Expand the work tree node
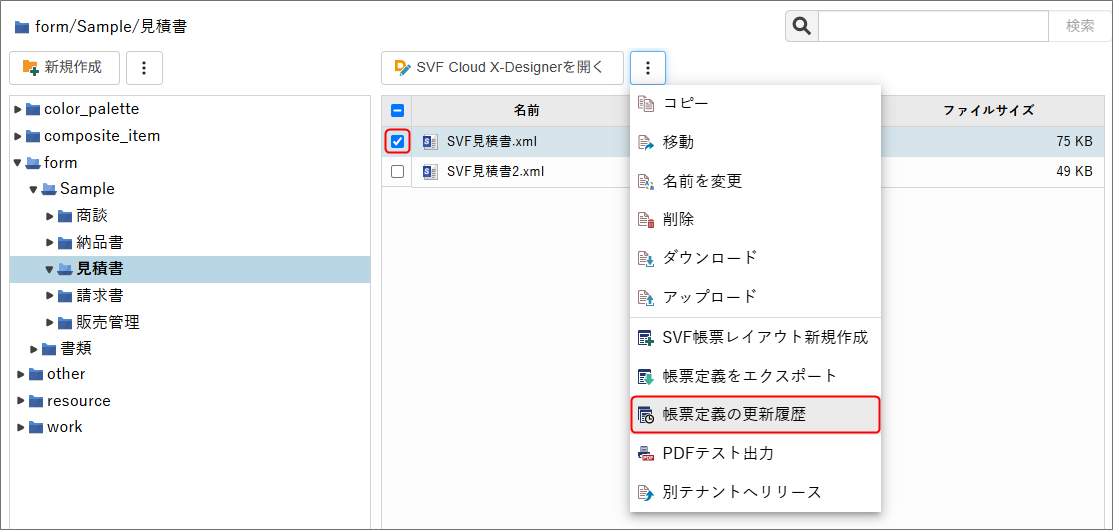 [21, 427]
